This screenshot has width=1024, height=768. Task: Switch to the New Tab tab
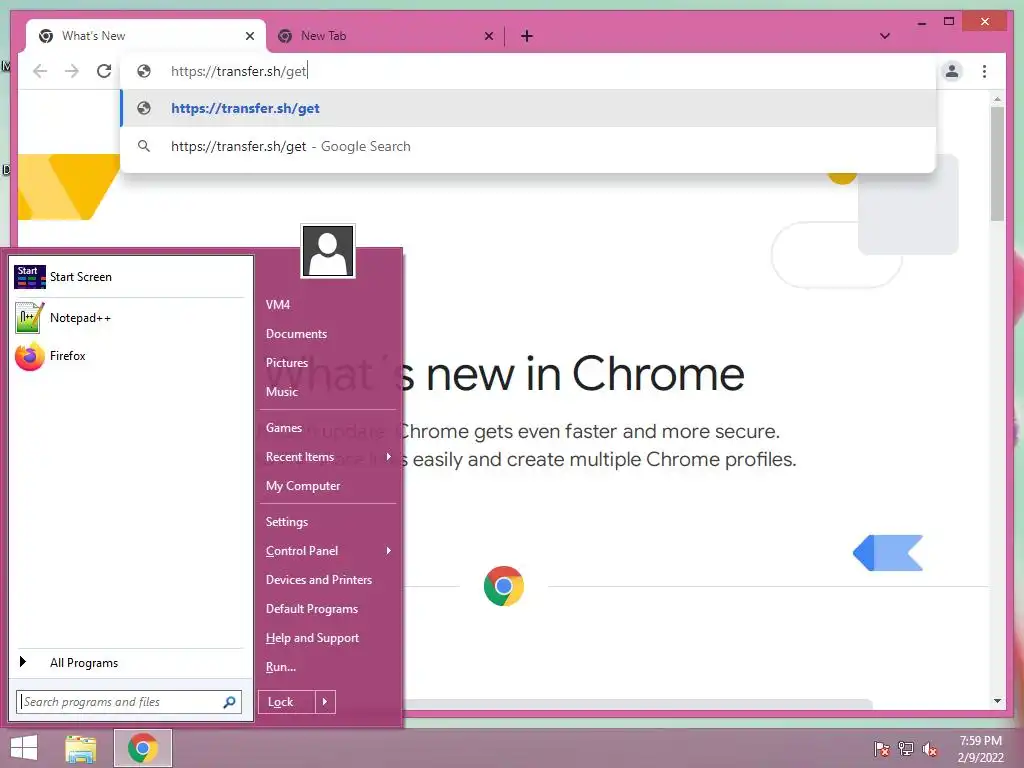click(385, 36)
